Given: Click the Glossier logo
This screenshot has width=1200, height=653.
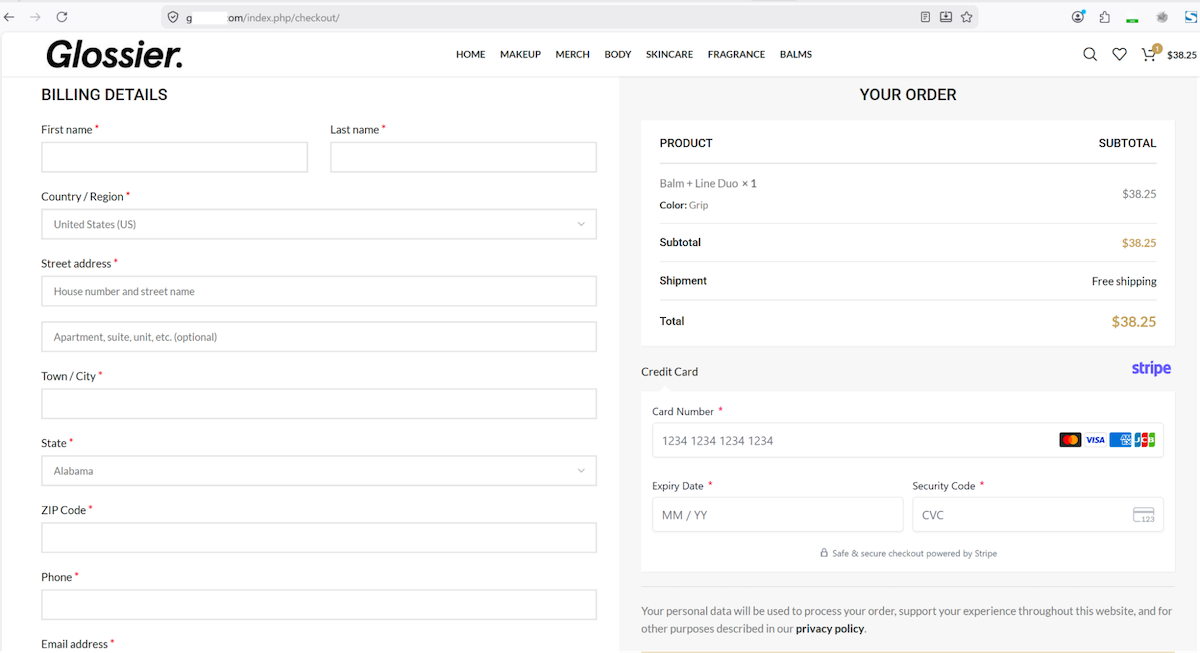Looking at the screenshot, I should click(x=114, y=54).
